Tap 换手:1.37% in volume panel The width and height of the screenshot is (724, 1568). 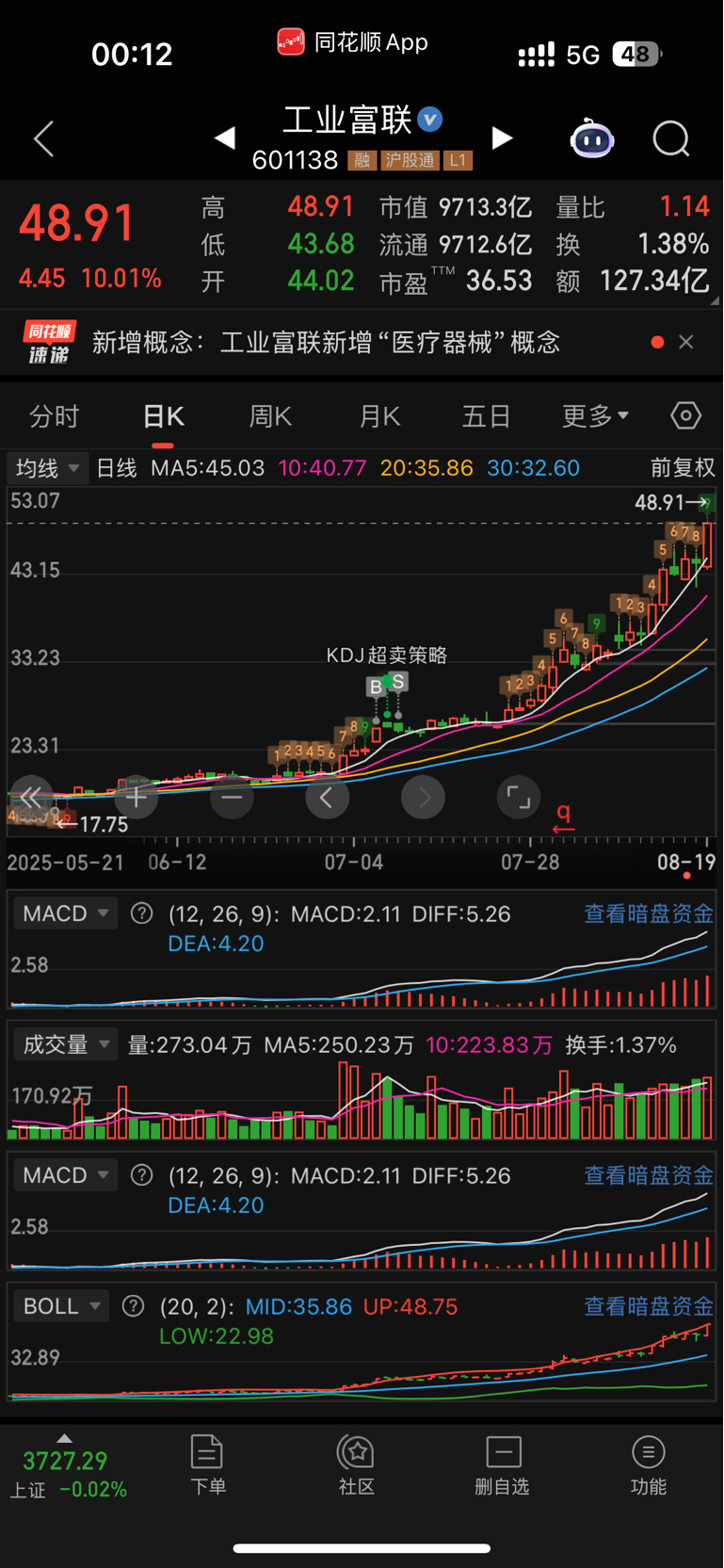(621, 1044)
